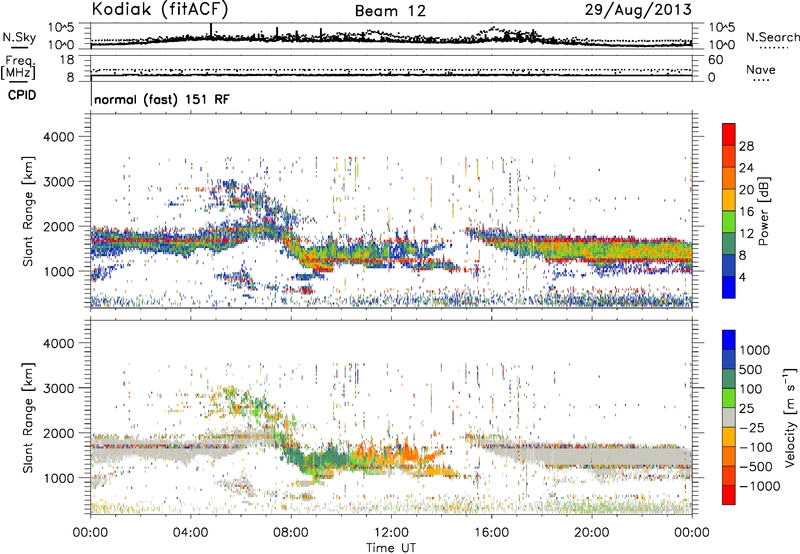The height and width of the screenshot is (554, 800).
Task: Click the "08:00" time axis label
Action: pyautogui.click(x=291, y=533)
